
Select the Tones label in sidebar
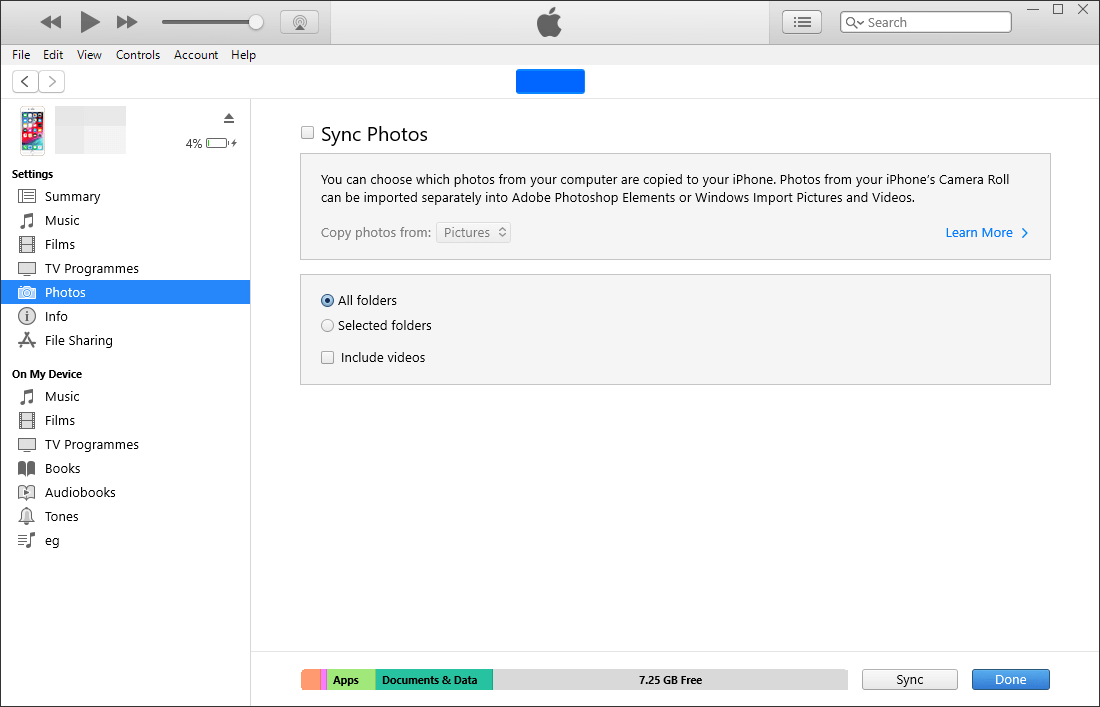pos(62,516)
